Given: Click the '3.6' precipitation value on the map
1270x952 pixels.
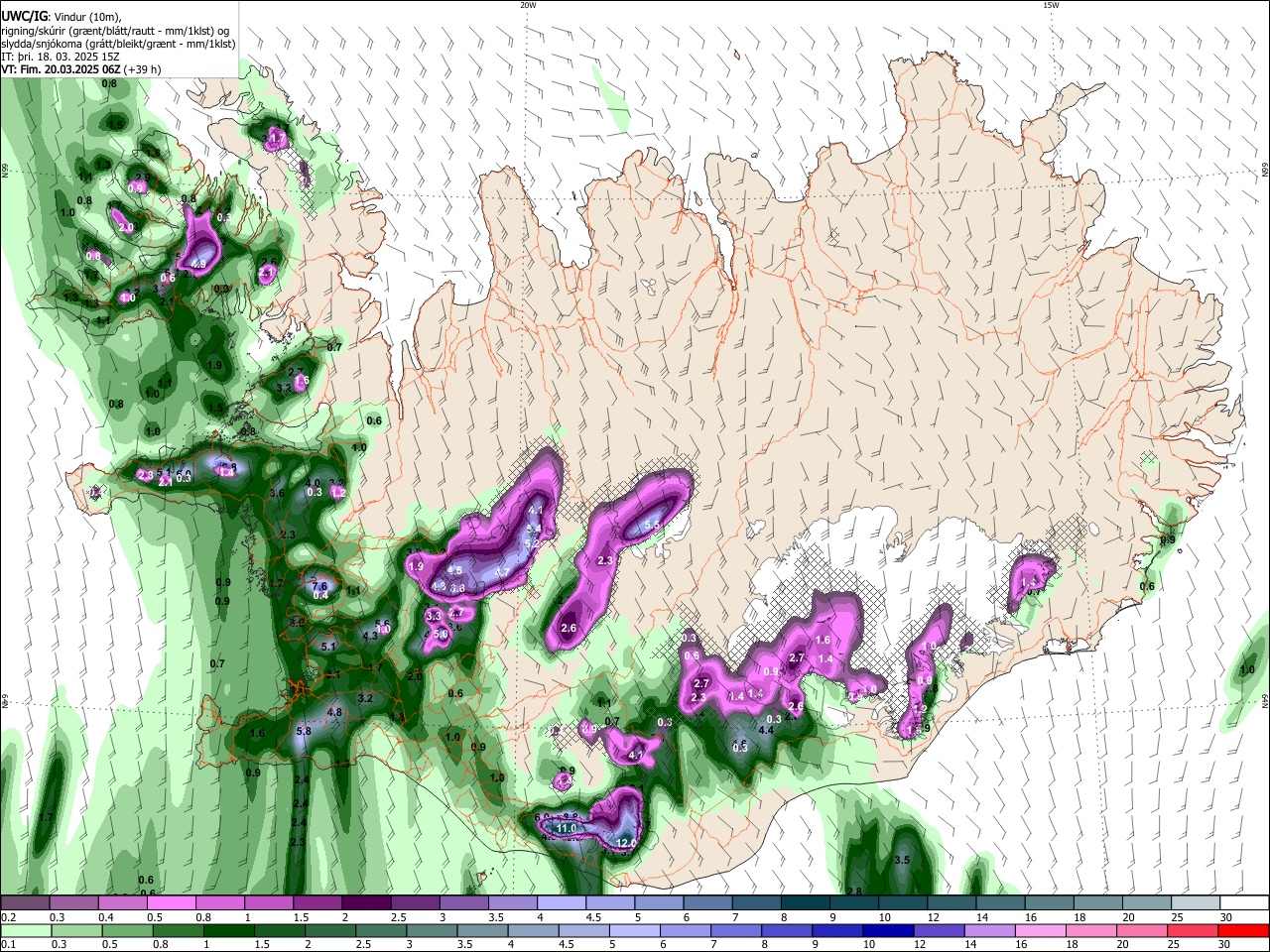Looking at the screenshot, I should pos(277,494).
